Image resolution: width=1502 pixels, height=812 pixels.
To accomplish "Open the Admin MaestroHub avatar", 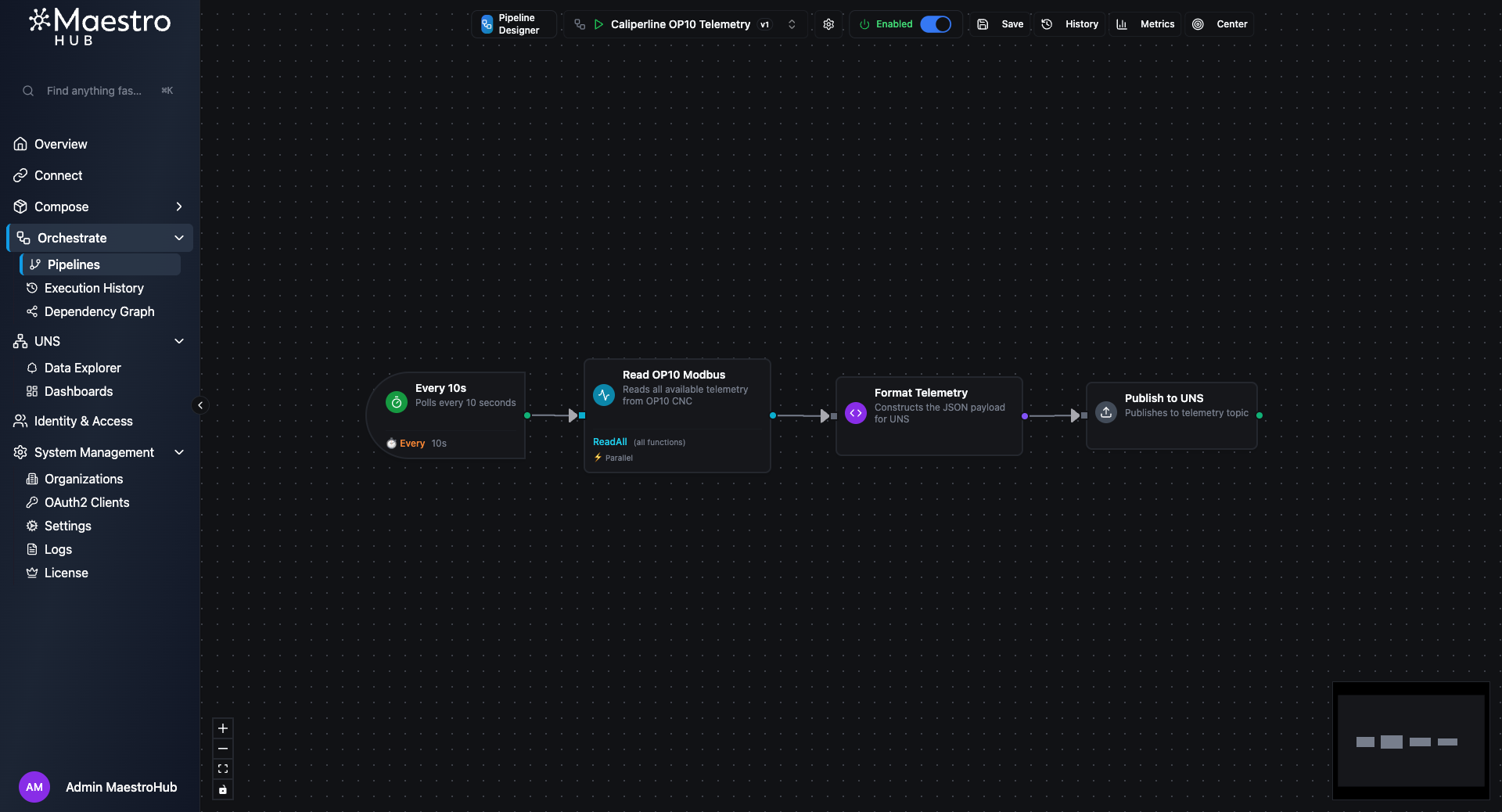I will [34, 787].
